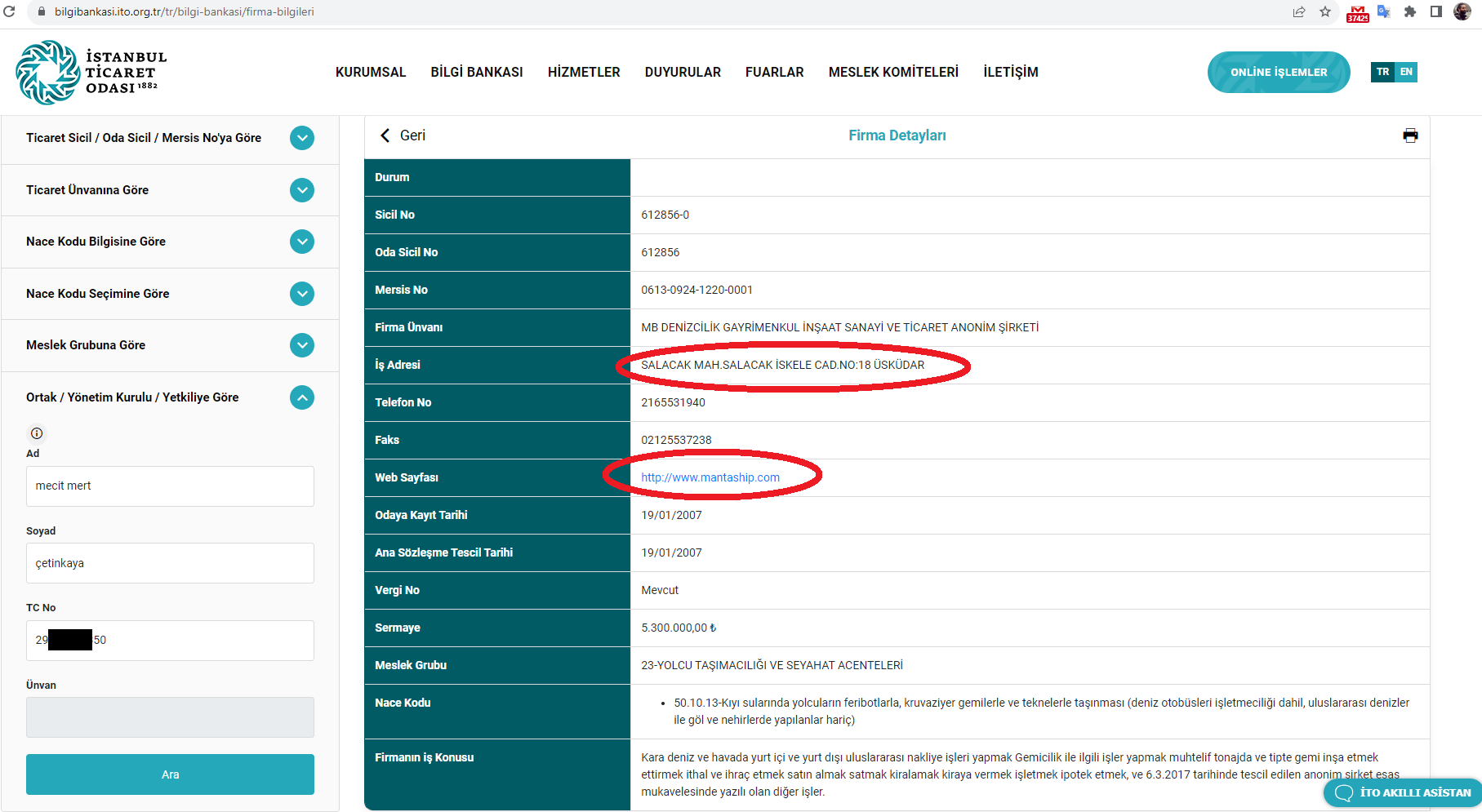This screenshot has height=812, width=1482.
Task: Open the KURUMSAL menu
Action: click(371, 72)
